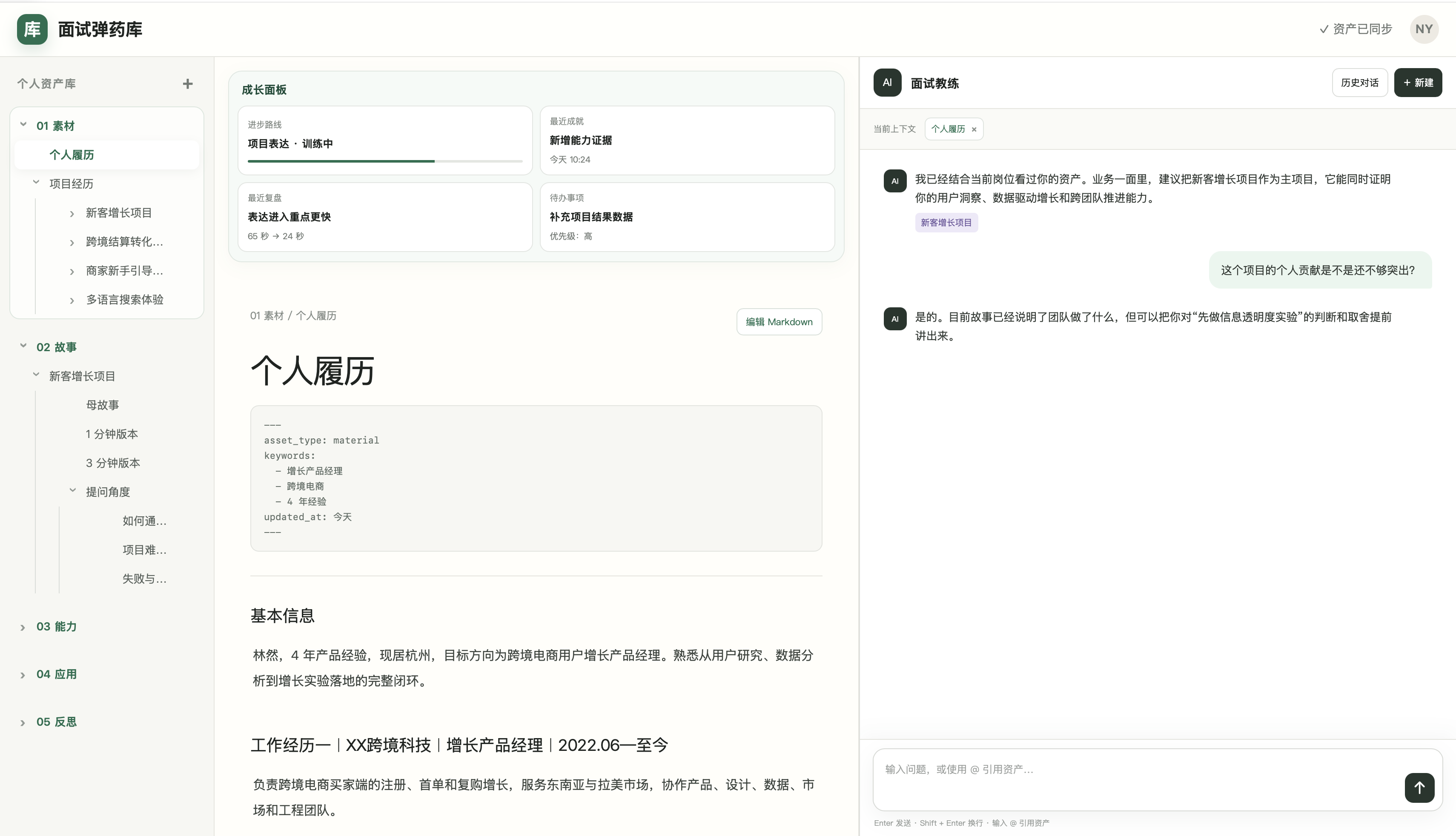The height and width of the screenshot is (836, 1456).
Task: Click the 01 素材 breadcrumb text
Action: 267,316
